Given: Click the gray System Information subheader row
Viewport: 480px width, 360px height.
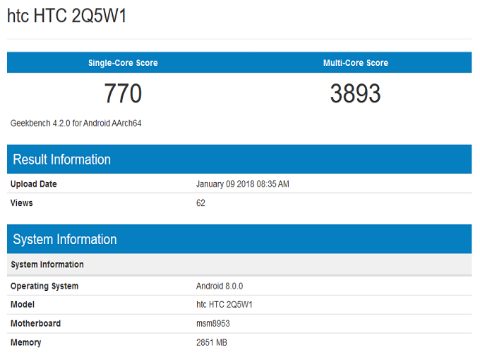Looking at the screenshot, I should coord(239,264).
